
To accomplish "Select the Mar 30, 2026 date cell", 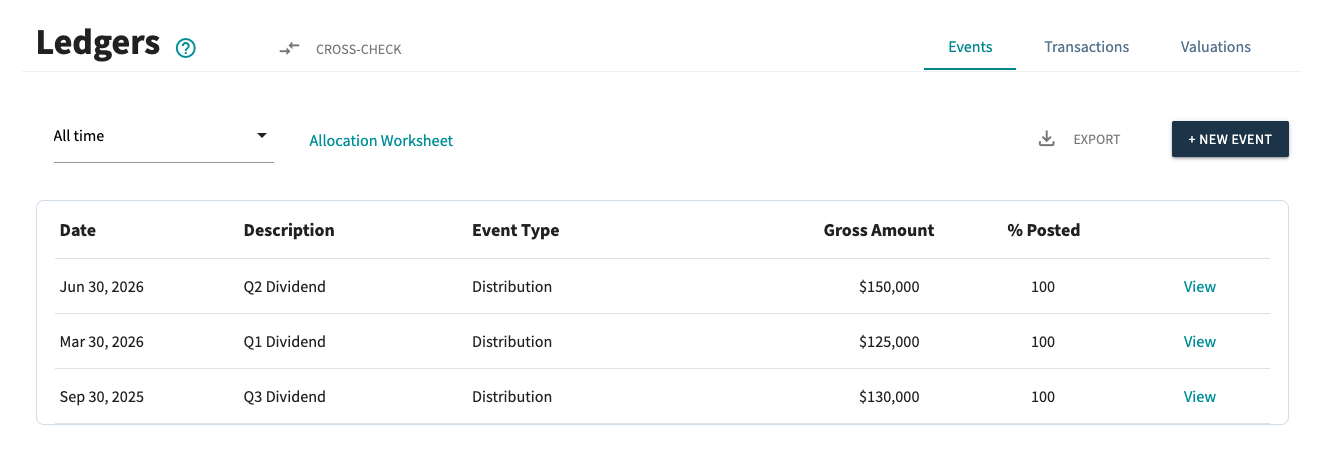I will coord(102,342).
